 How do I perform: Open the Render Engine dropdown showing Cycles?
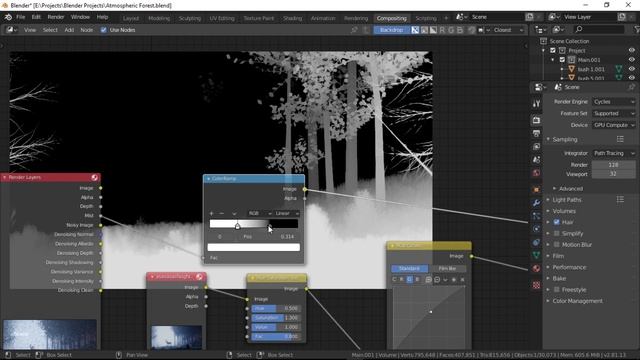tap(614, 102)
